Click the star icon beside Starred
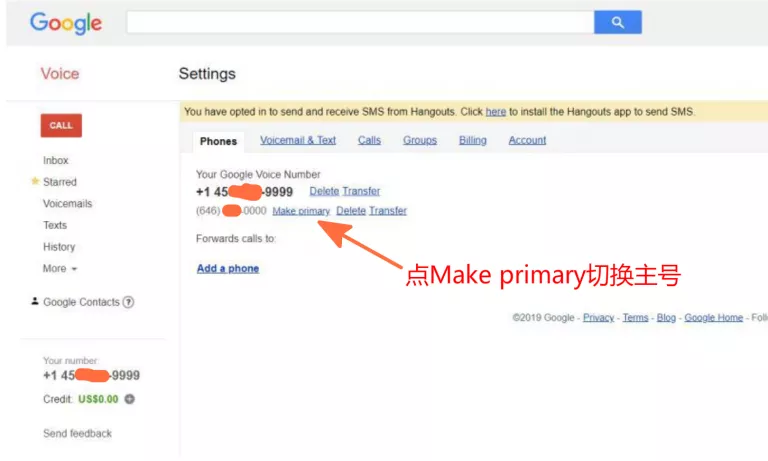768x461 pixels. tap(35, 182)
